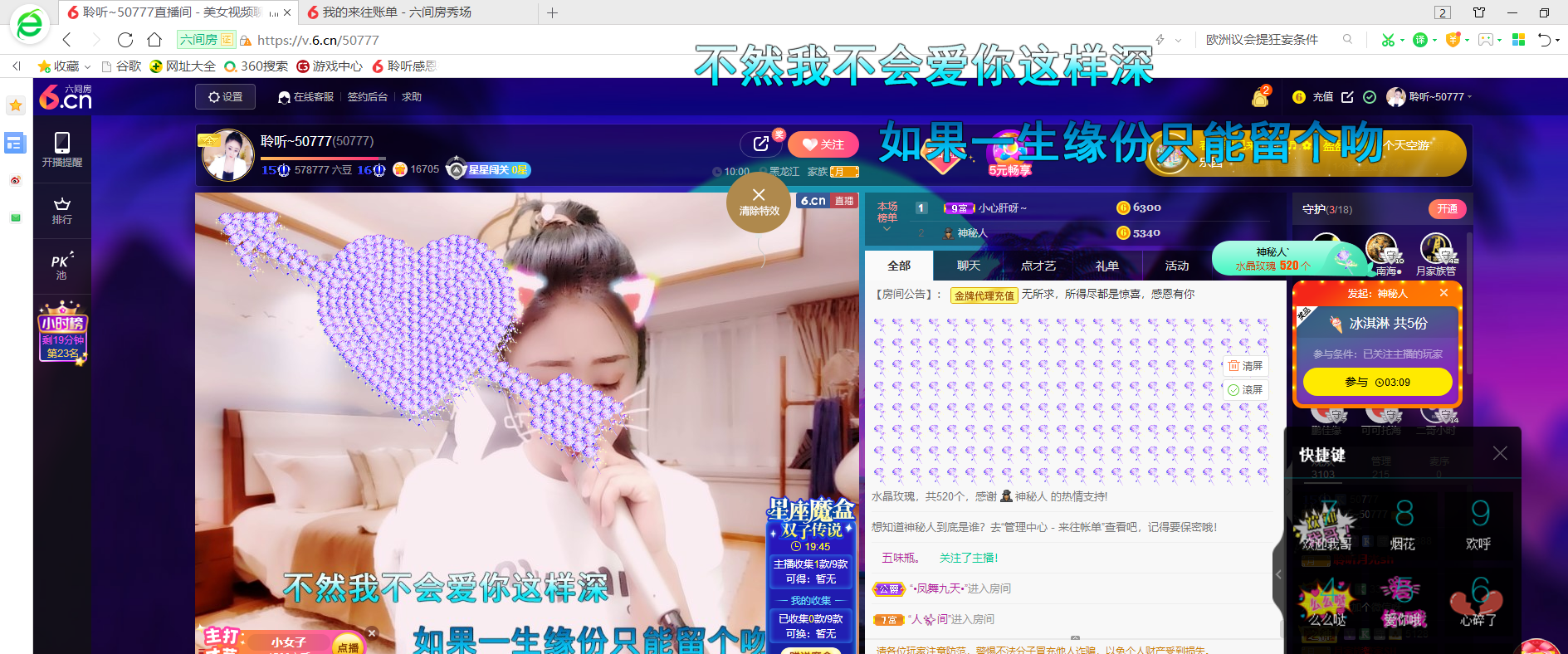Screen dimensions: 1568x654
Task: Click the yellow shield wallet icon
Action: click(x=1453, y=40)
